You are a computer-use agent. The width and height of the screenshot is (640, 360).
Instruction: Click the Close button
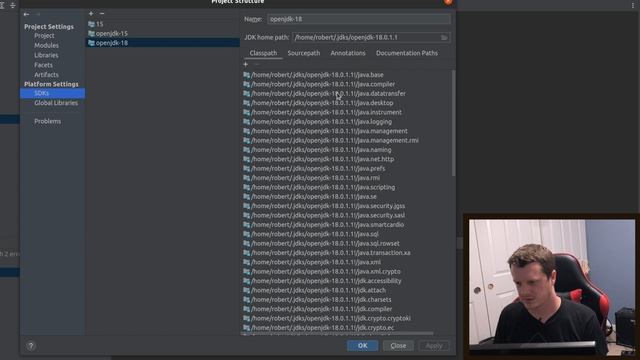tap(398, 346)
